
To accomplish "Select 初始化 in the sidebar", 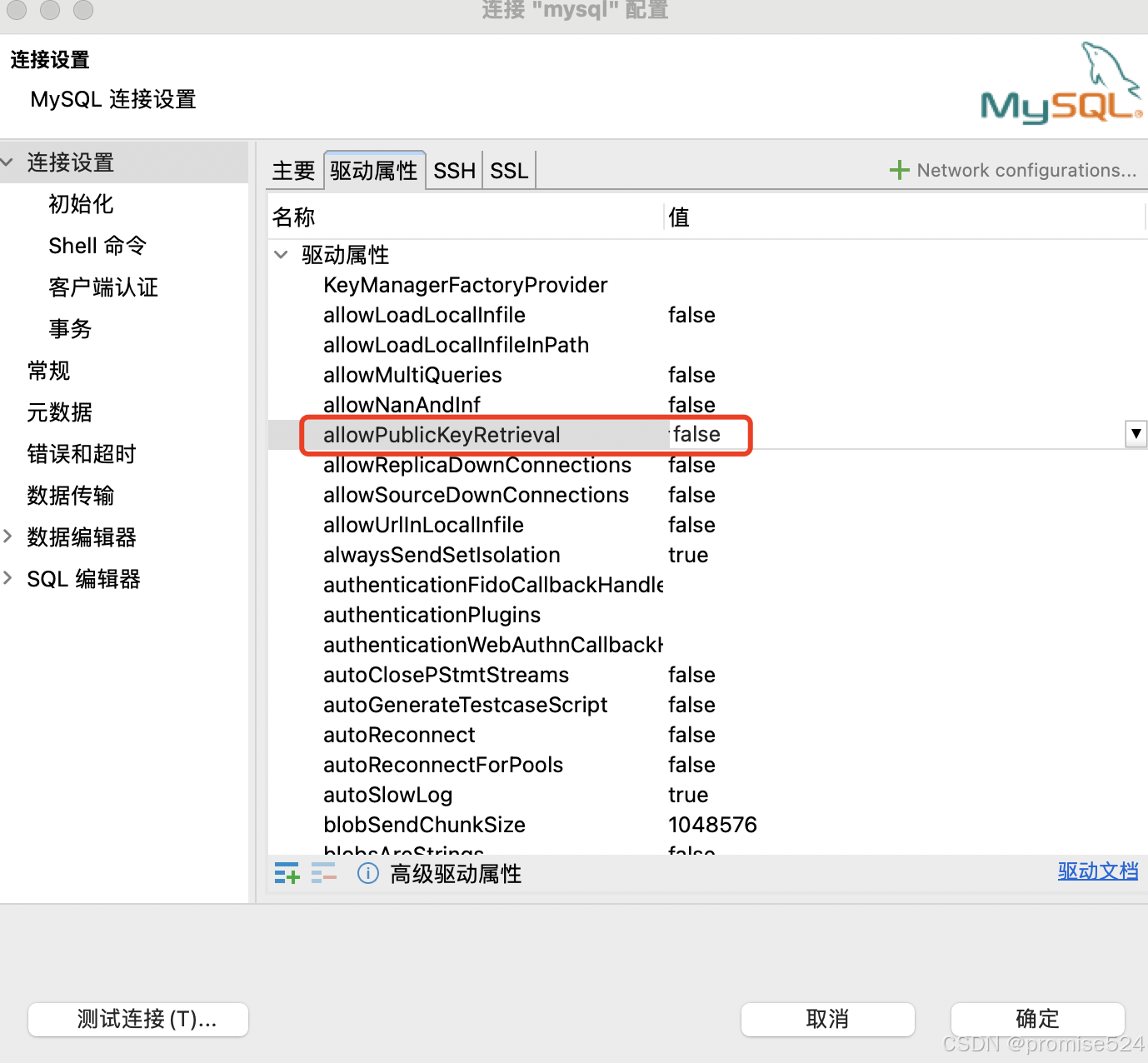I will 81,204.
